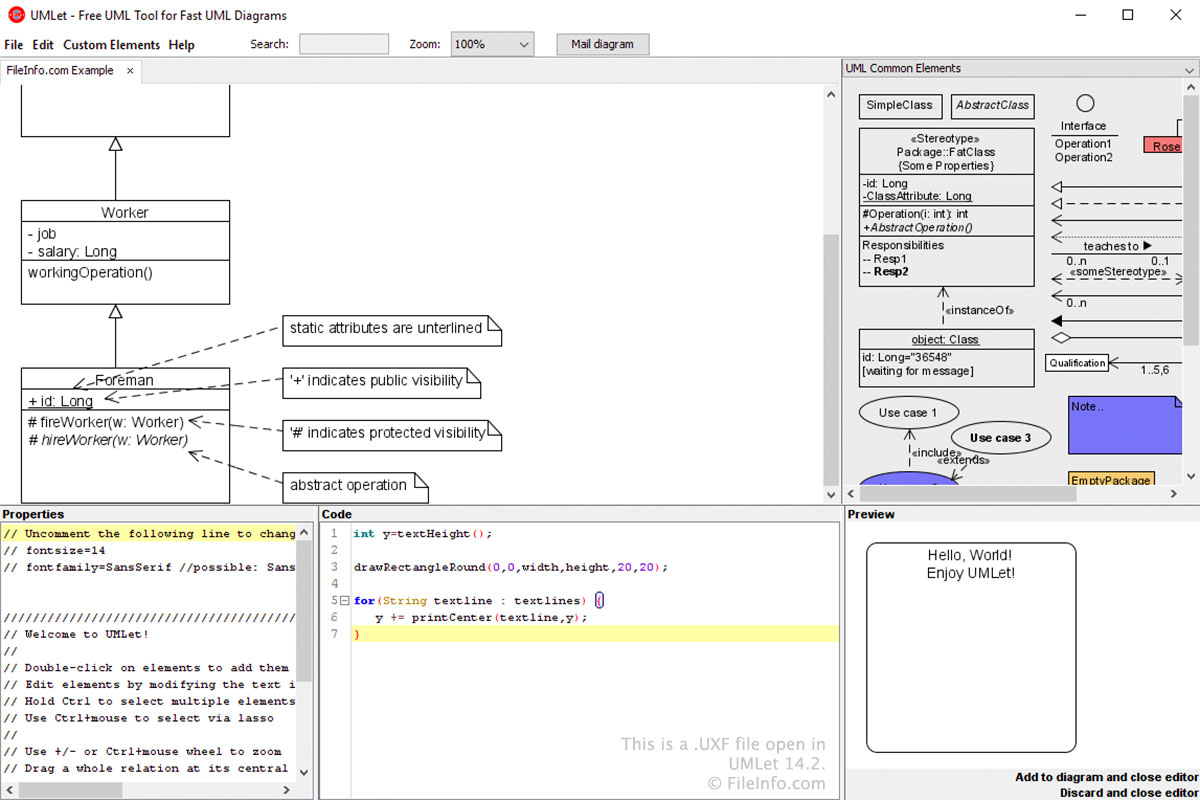Select the SimpleClass palette element
1200x800 pixels.
899,106
